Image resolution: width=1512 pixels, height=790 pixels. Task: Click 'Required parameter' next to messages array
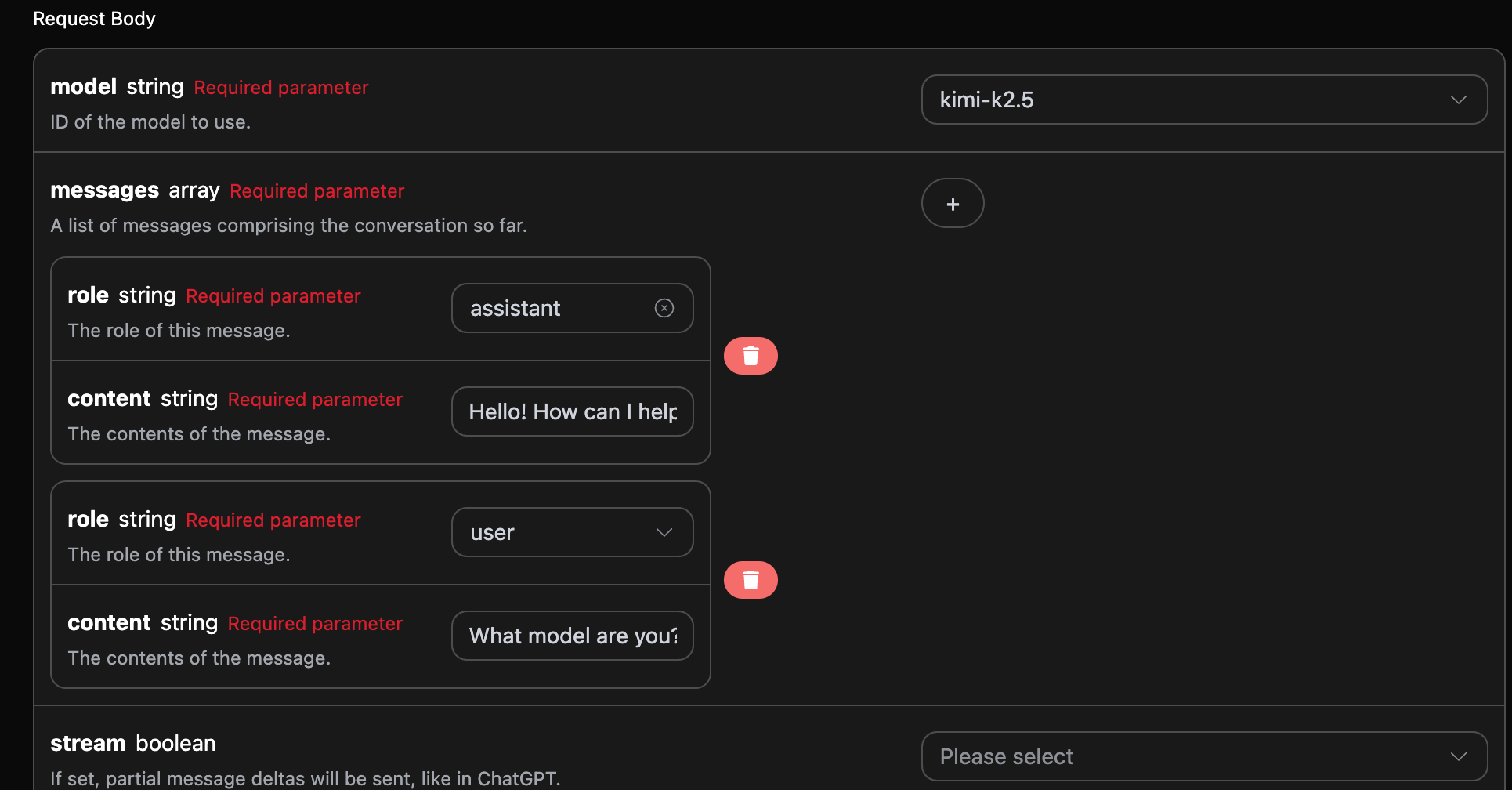(x=317, y=191)
